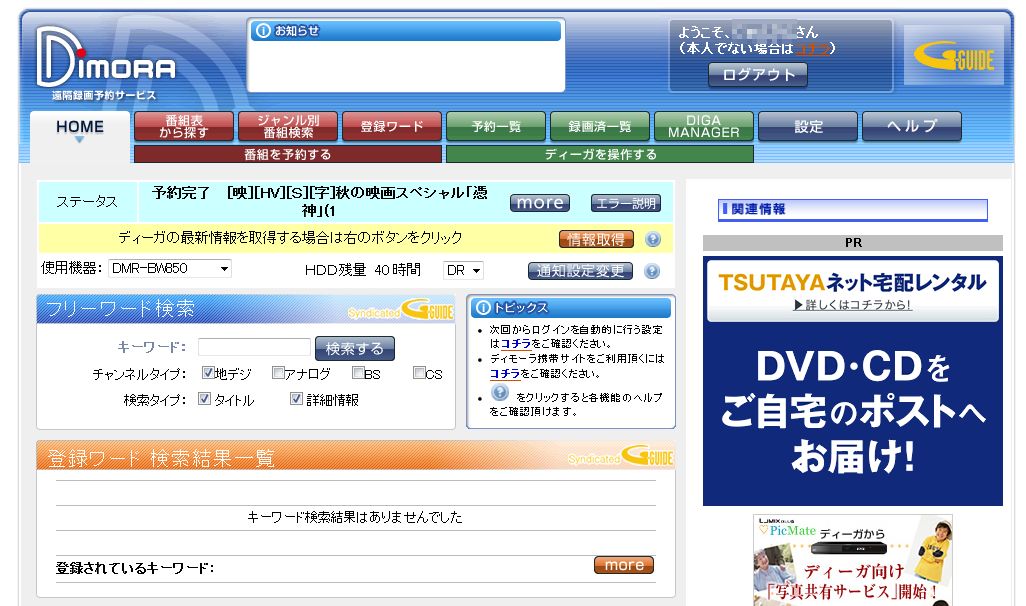This screenshot has width=1026, height=606.
Task: Open 設定 tab
Action: 808,126
